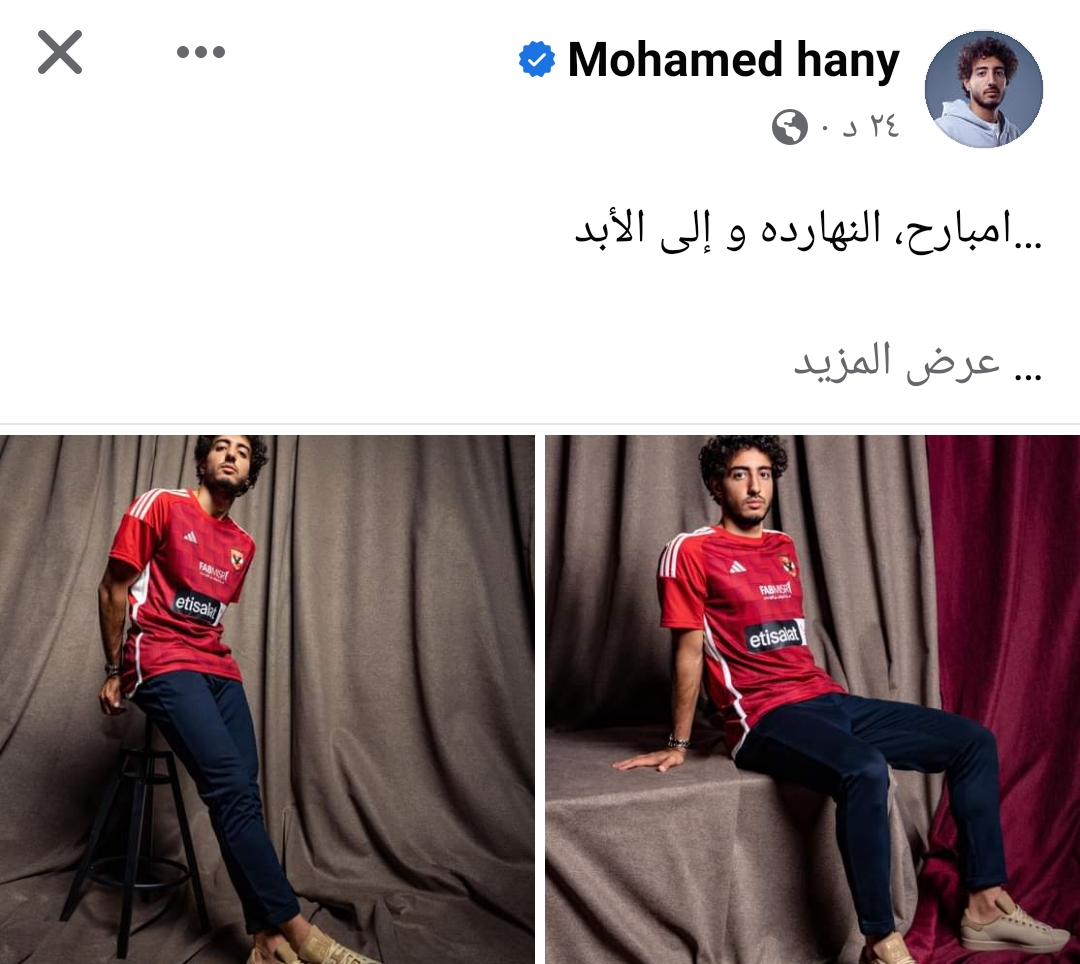Tap the Adidas logo on right photo jersey
Screen dimensions: 1080x964
point(738,567)
